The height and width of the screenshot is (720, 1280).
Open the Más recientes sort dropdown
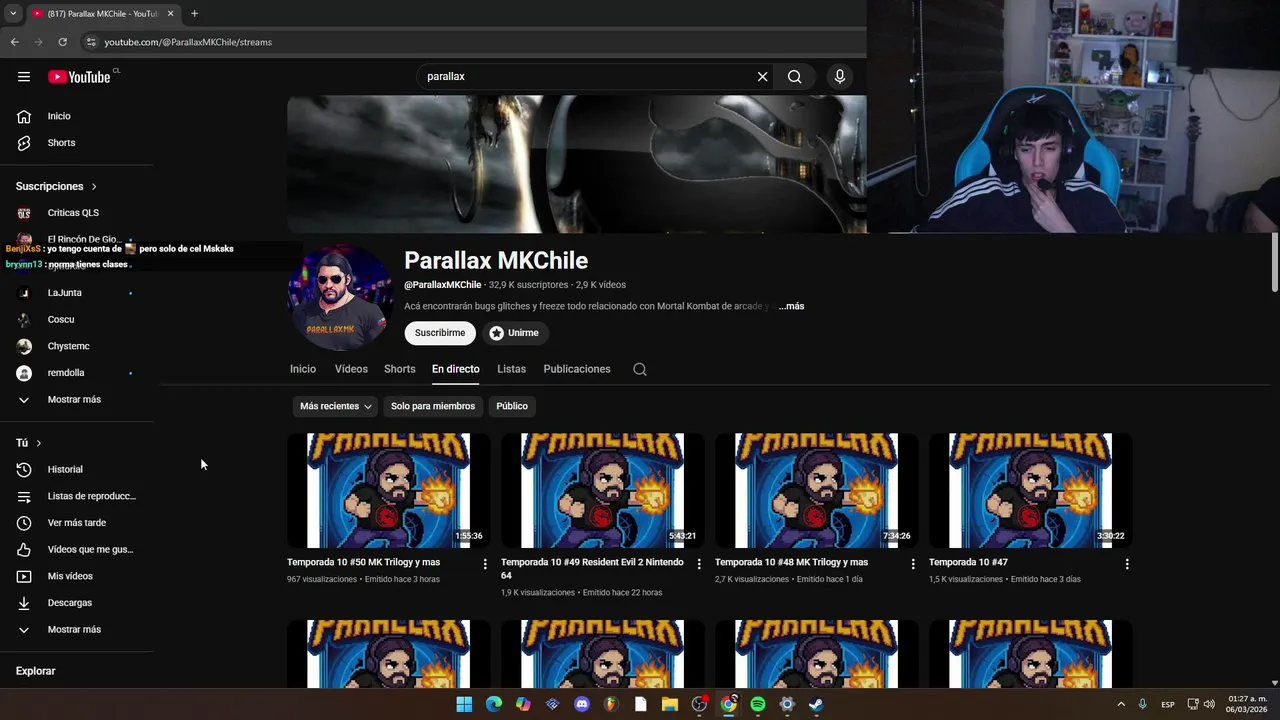point(336,406)
